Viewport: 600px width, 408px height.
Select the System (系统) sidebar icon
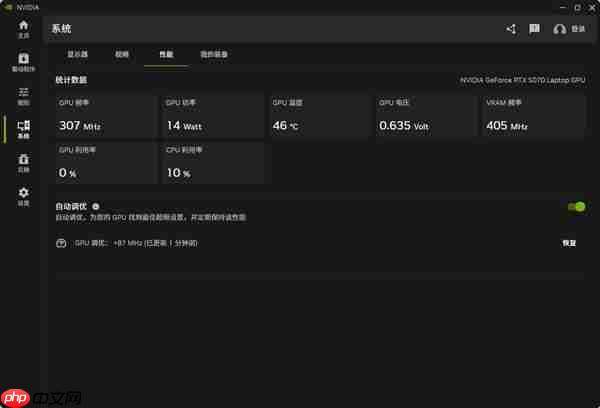pos(23,129)
